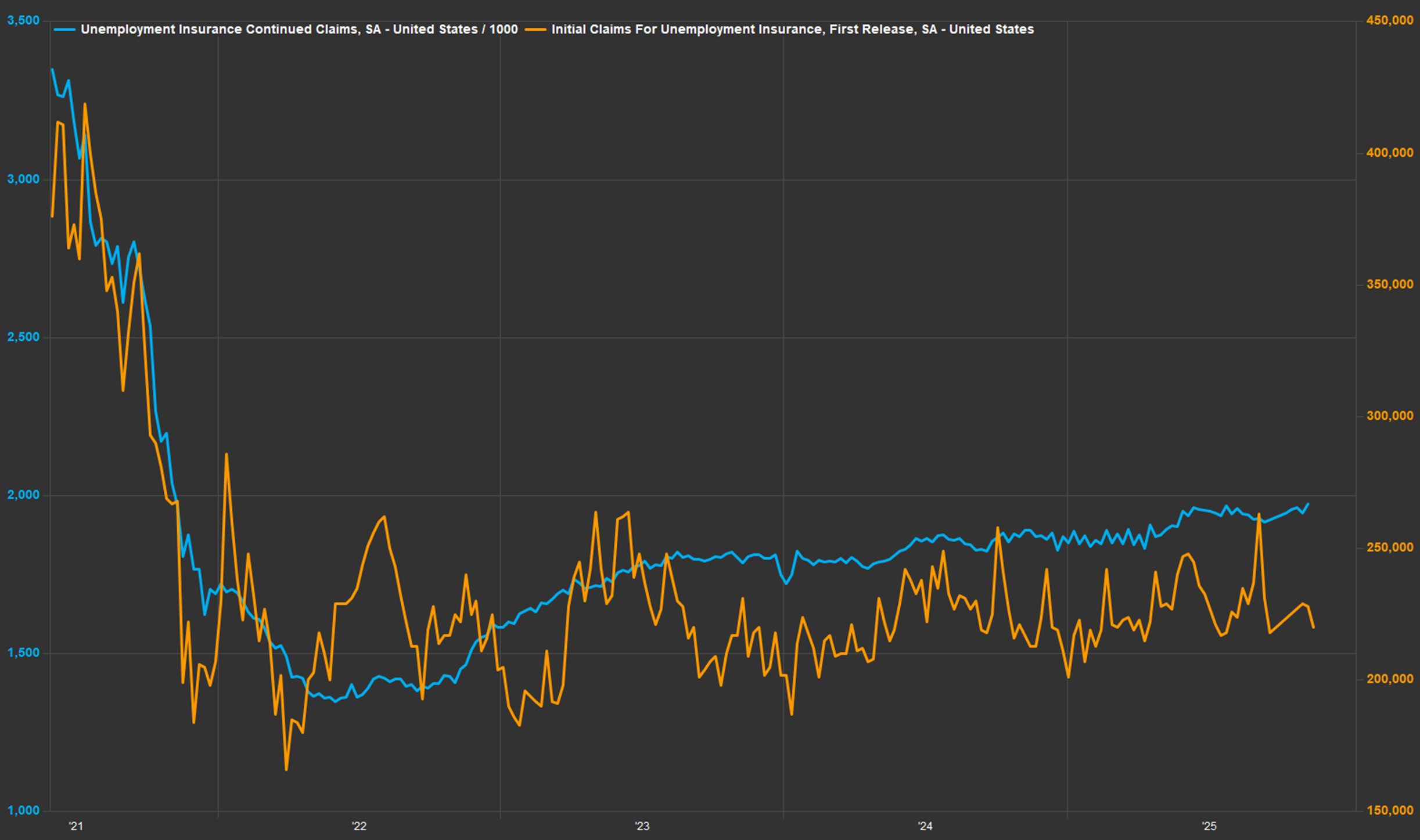Click the 1,500 label on left axis
Screen dimensions: 1420x840
click(x=23, y=653)
